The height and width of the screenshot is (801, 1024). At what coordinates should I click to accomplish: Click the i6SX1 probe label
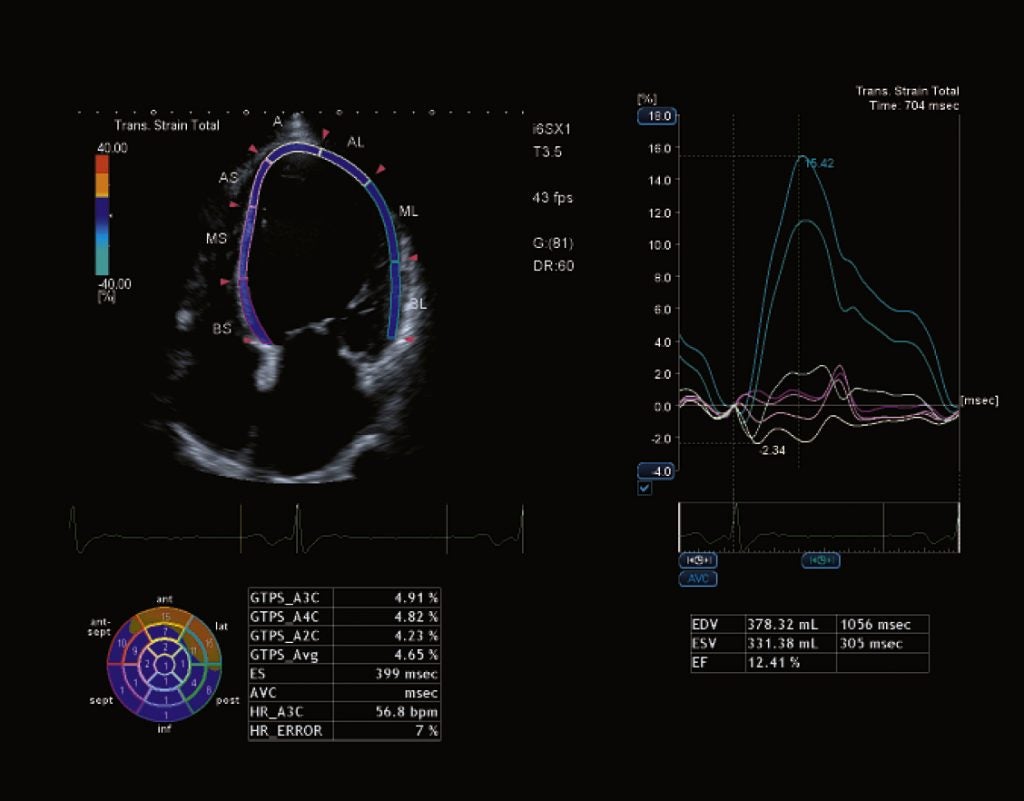pos(551,129)
